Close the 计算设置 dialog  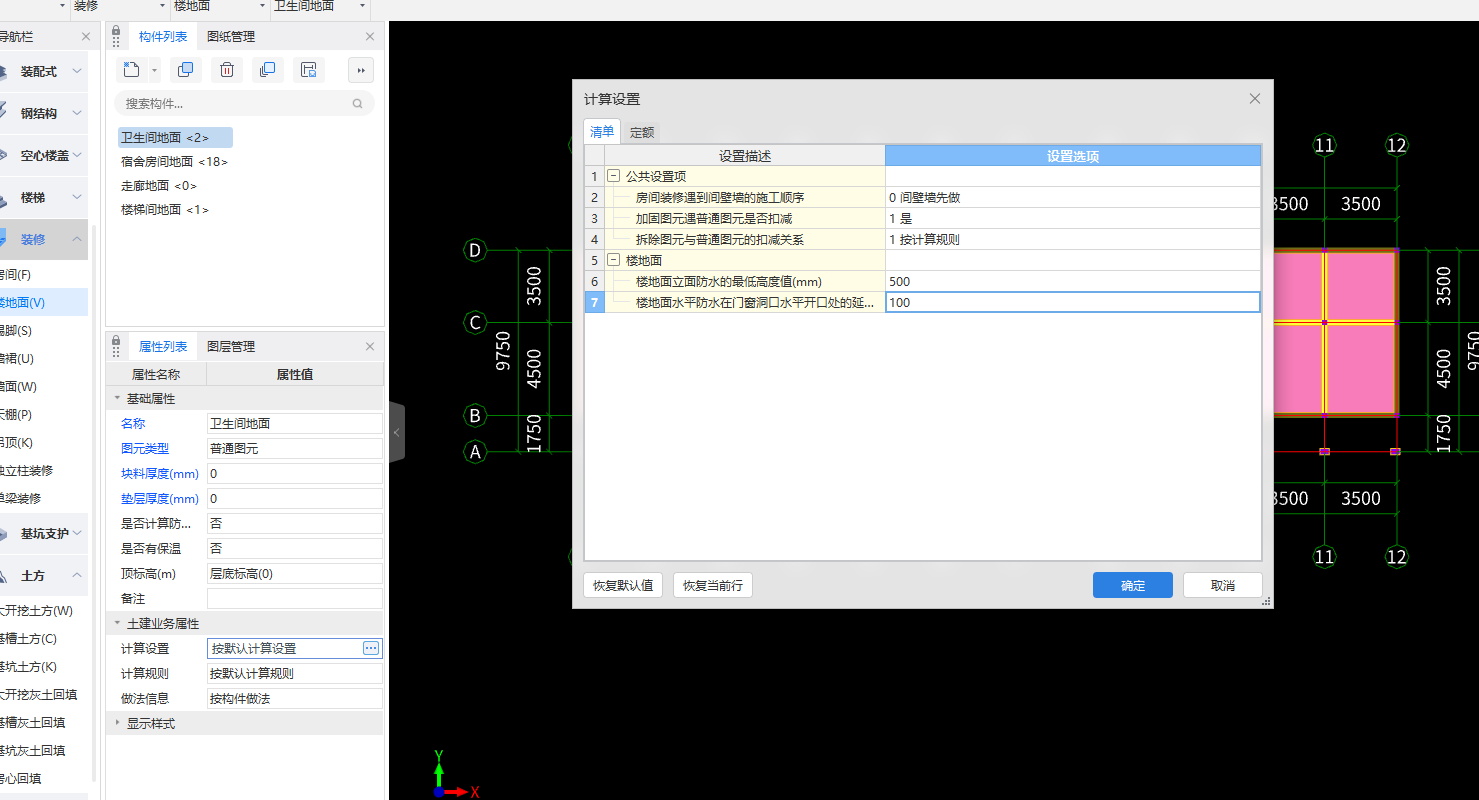[x=1255, y=98]
